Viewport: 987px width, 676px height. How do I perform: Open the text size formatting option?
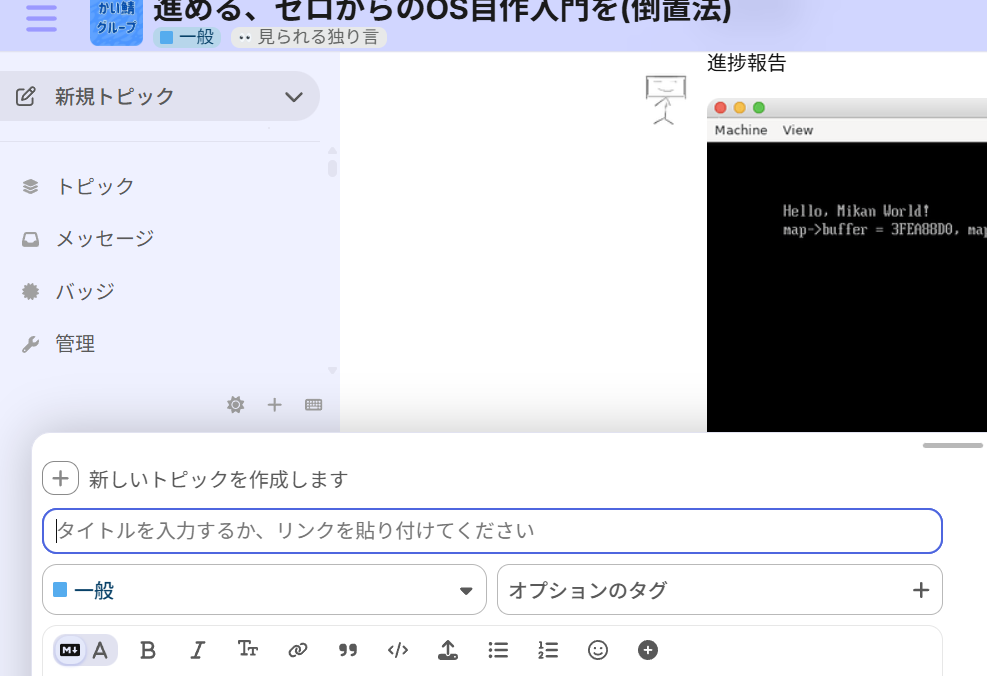248,651
